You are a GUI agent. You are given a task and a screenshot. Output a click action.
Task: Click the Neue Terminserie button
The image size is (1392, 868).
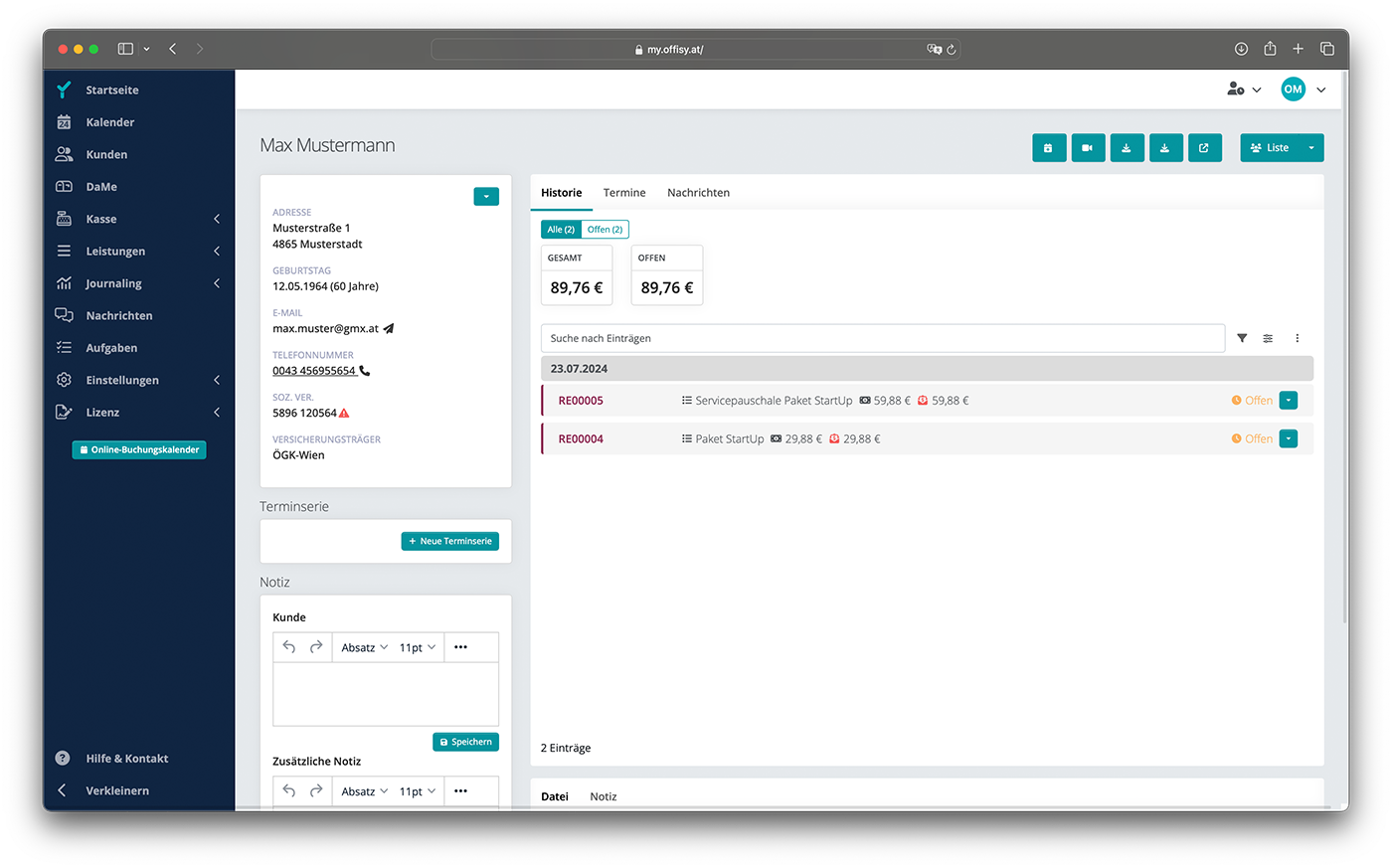[x=450, y=542]
